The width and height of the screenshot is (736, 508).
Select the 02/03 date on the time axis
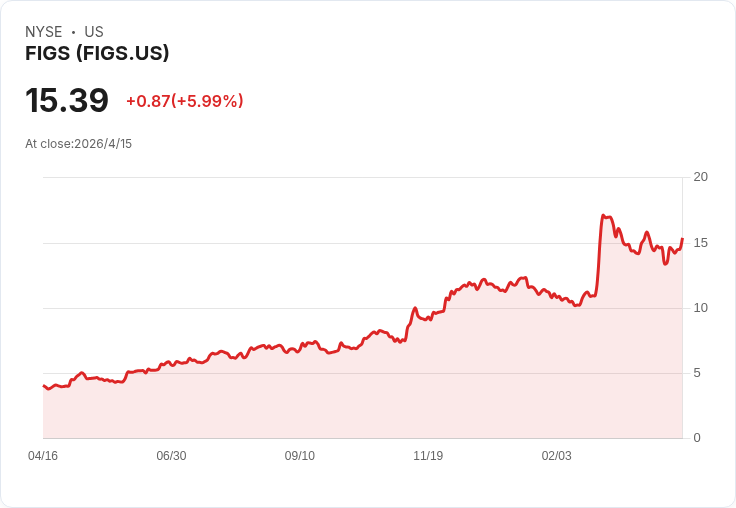557,456
